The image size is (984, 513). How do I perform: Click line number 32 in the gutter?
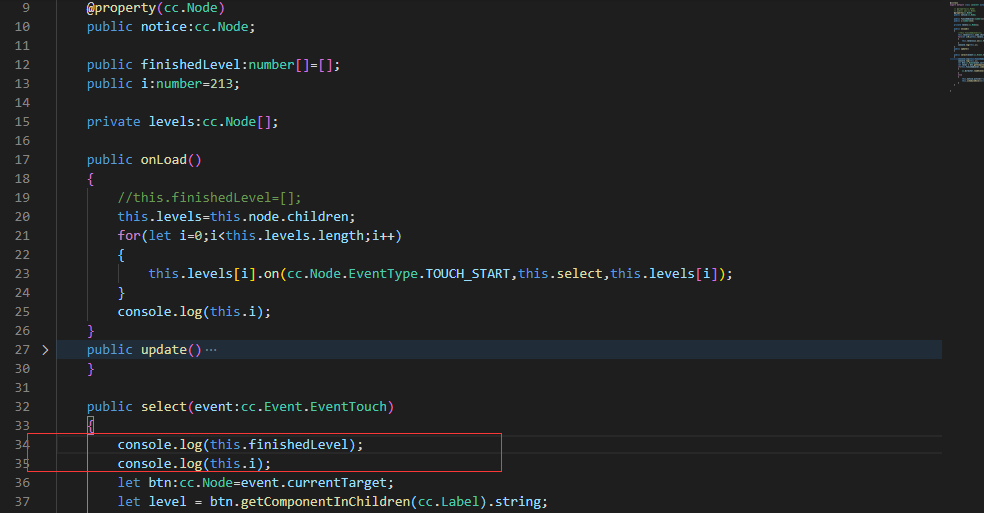click(x=22, y=406)
